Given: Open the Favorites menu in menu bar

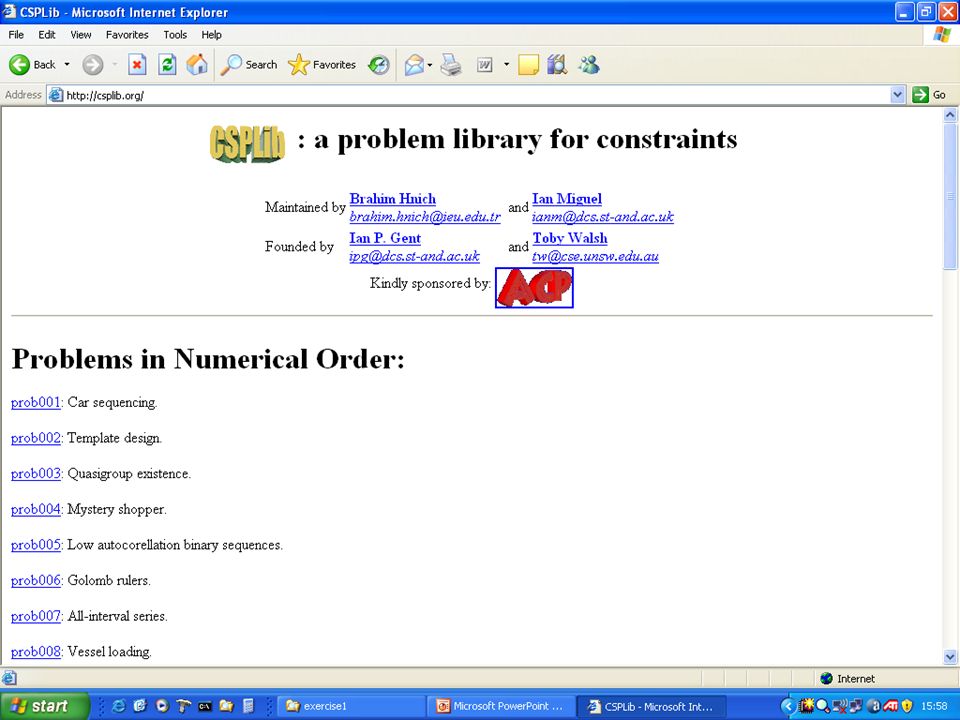Looking at the screenshot, I should pyautogui.click(x=127, y=35).
